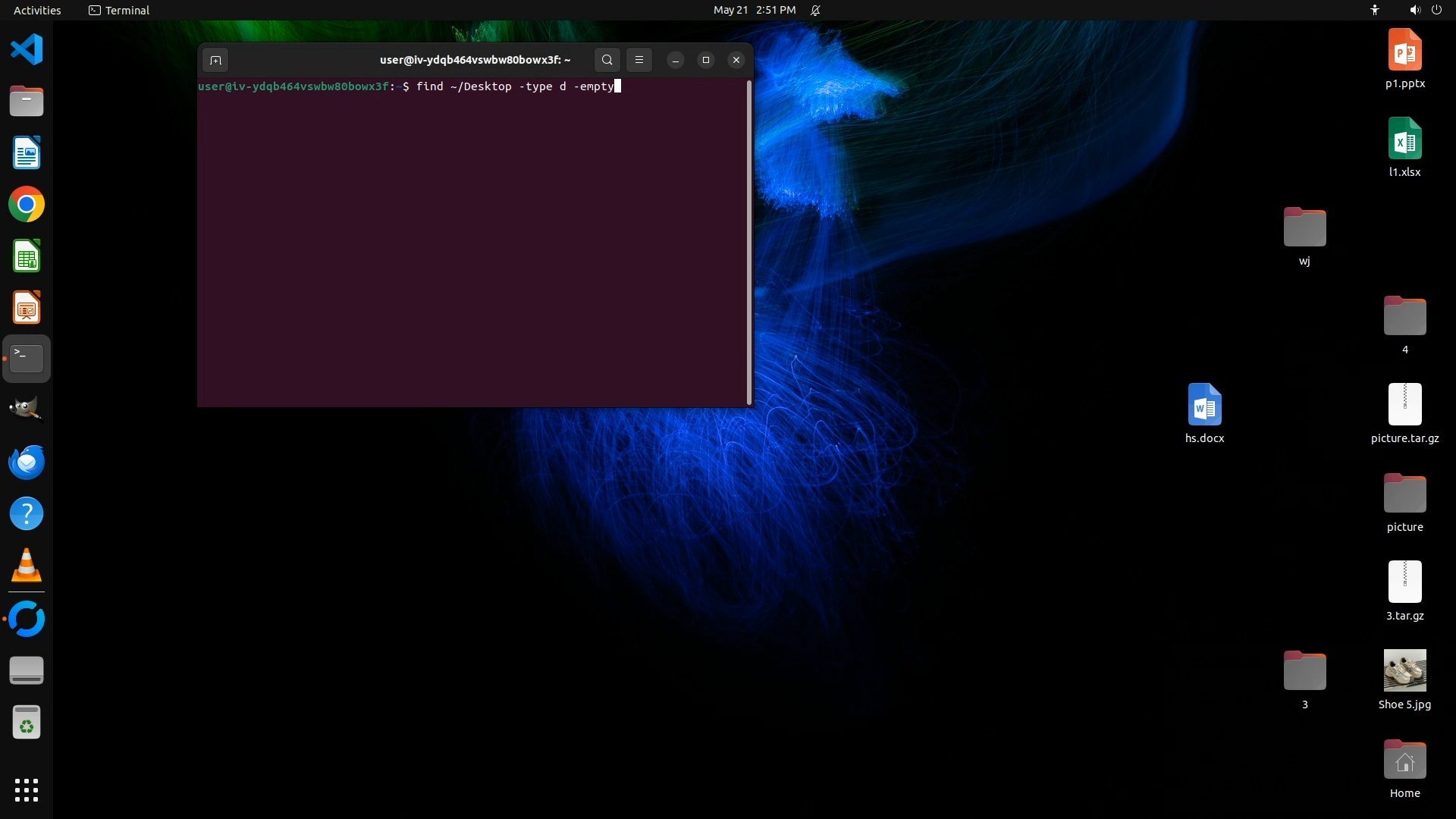Click the terminal vertical scrollbar
Screen dimensions: 1456x819
click(749, 243)
